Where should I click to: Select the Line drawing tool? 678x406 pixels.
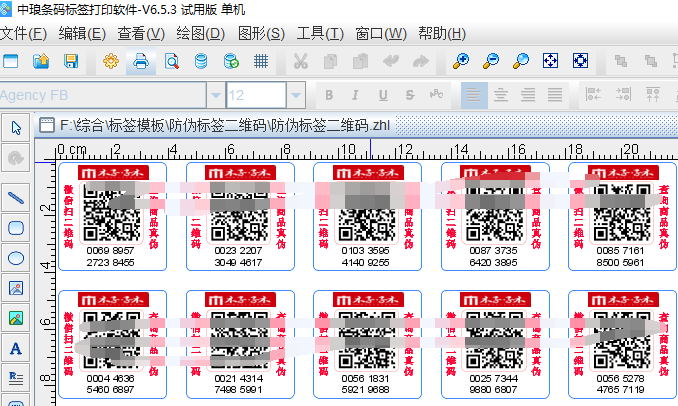pyautogui.click(x=16, y=197)
